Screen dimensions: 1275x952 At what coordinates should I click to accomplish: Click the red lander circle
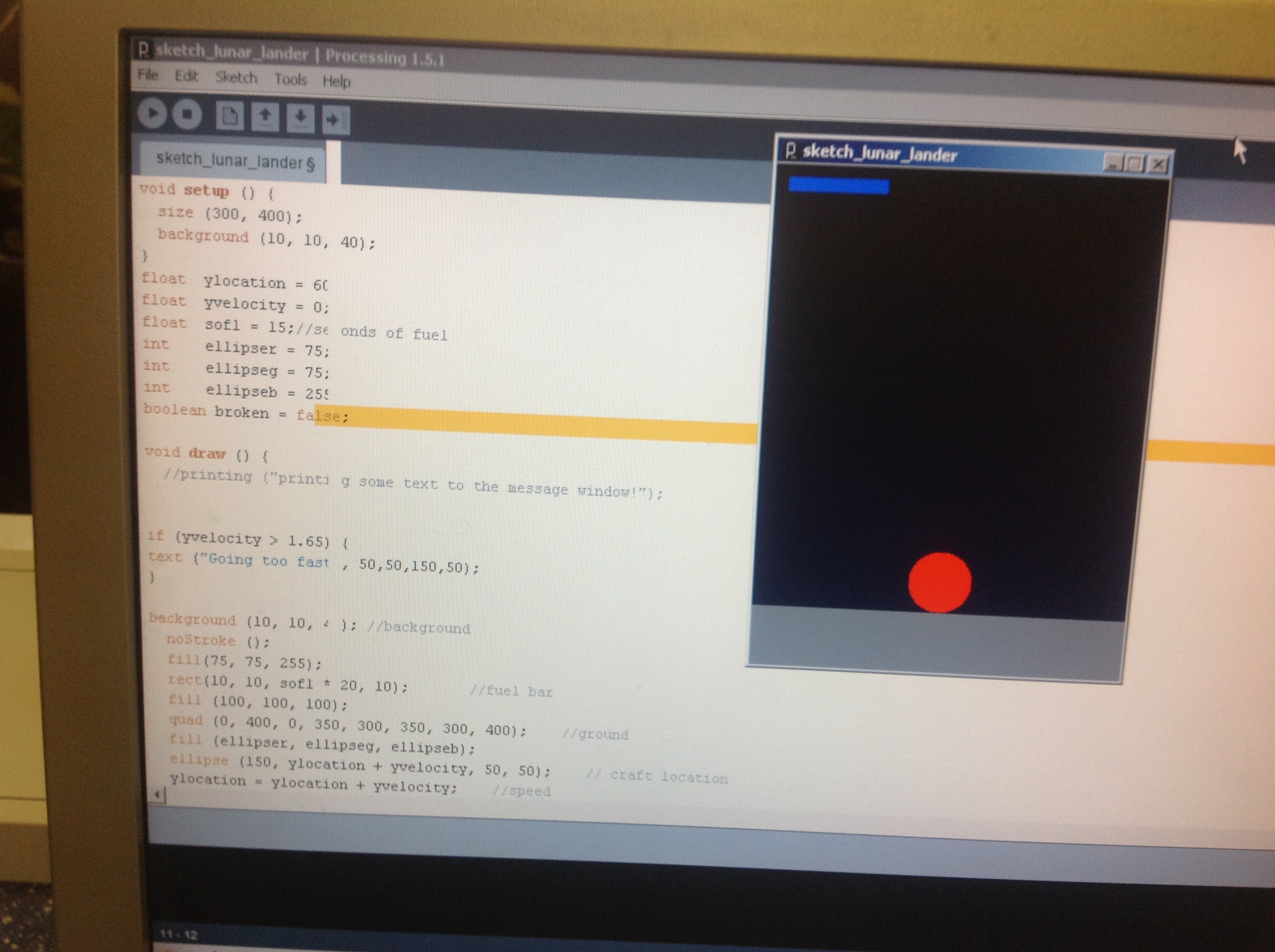pos(940,583)
